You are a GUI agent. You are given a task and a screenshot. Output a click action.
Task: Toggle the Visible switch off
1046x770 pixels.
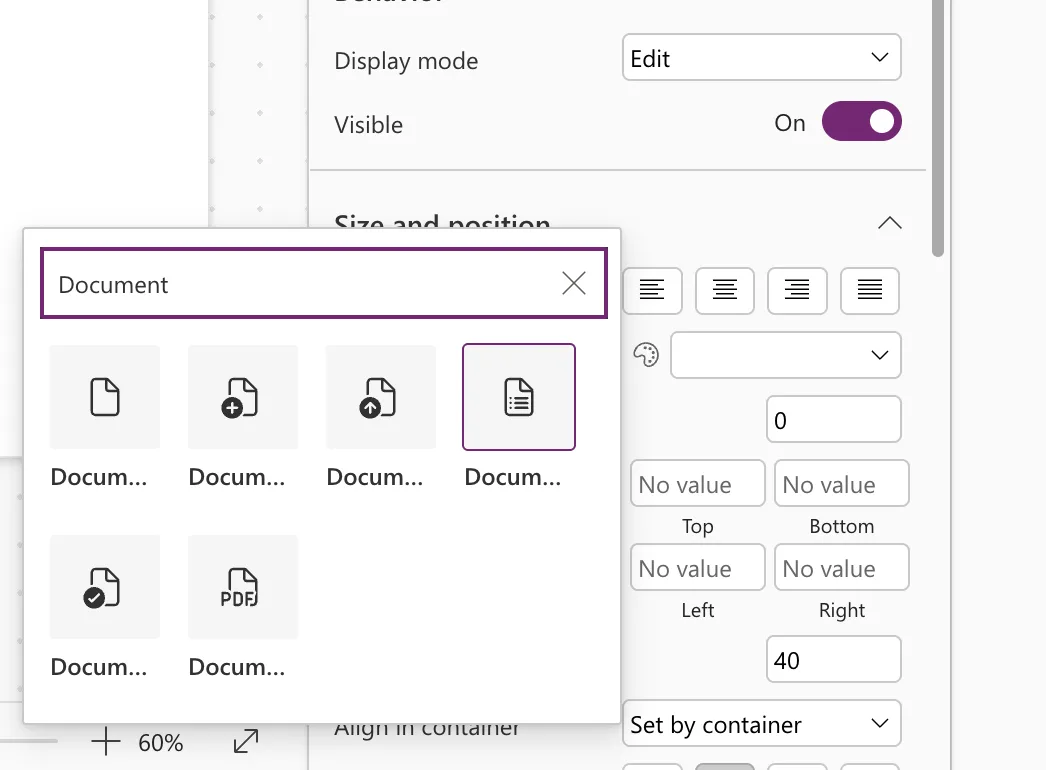point(861,121)
